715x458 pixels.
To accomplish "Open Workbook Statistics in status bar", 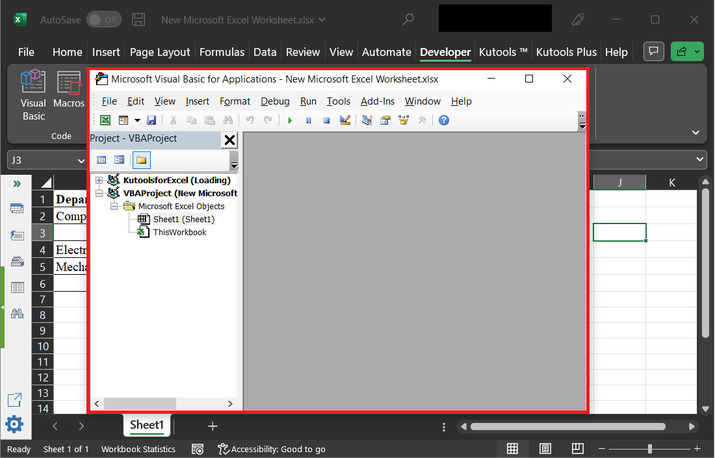I will point(138,449).
